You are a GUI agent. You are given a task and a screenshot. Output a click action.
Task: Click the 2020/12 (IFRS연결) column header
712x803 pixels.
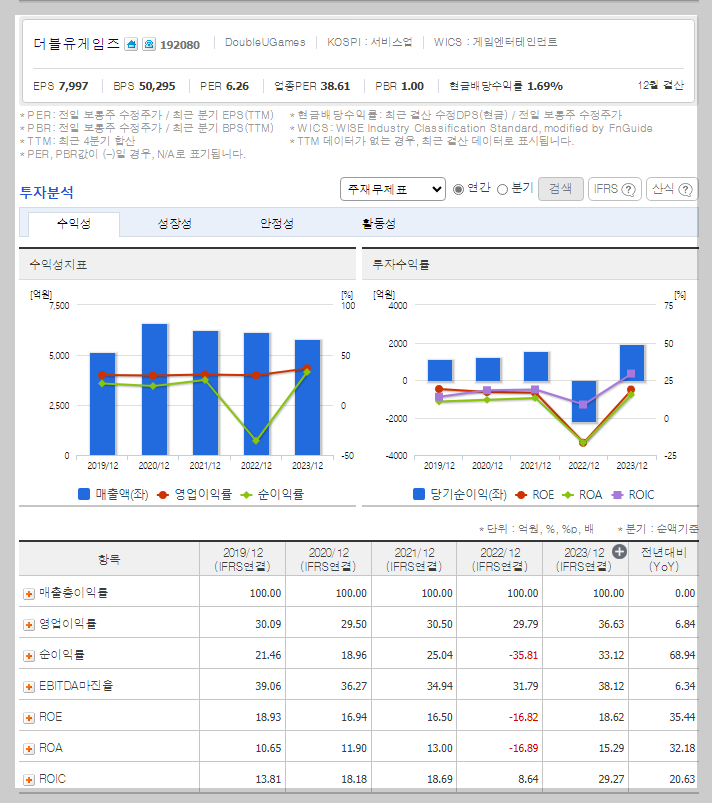point(328,559)
